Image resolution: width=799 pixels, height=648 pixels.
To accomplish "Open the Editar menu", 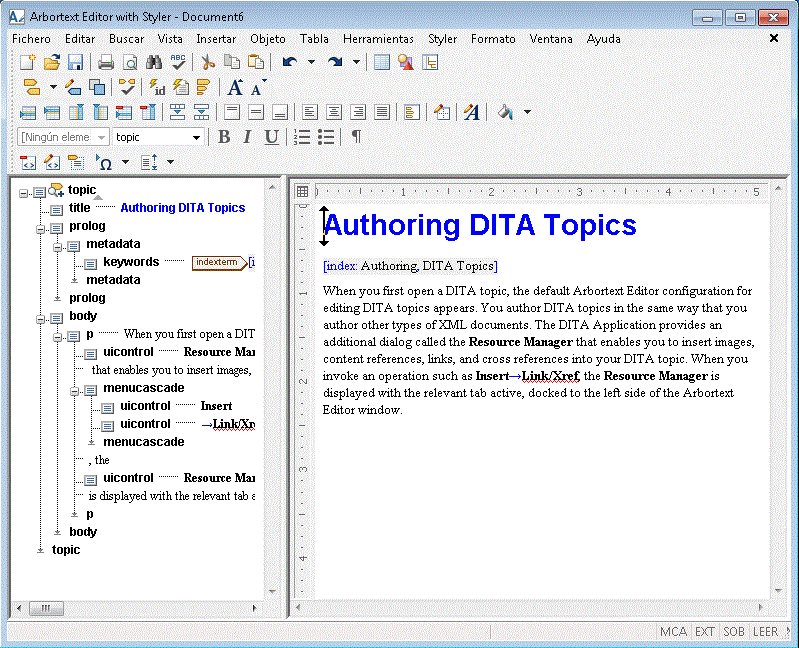I will (x=79, y=39).
